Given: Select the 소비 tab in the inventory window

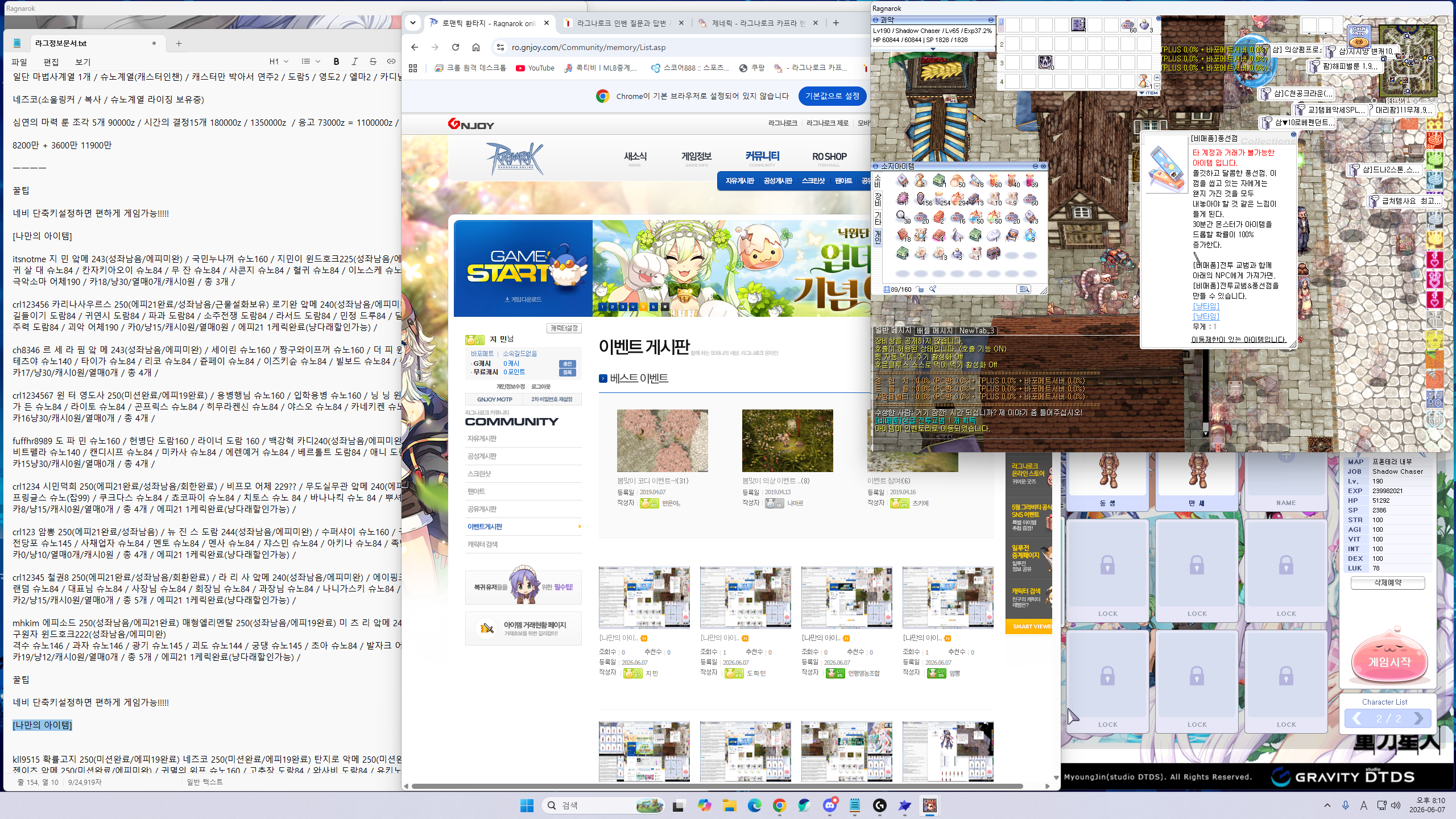Looking at the screenshot, I should tap(878, 181).
